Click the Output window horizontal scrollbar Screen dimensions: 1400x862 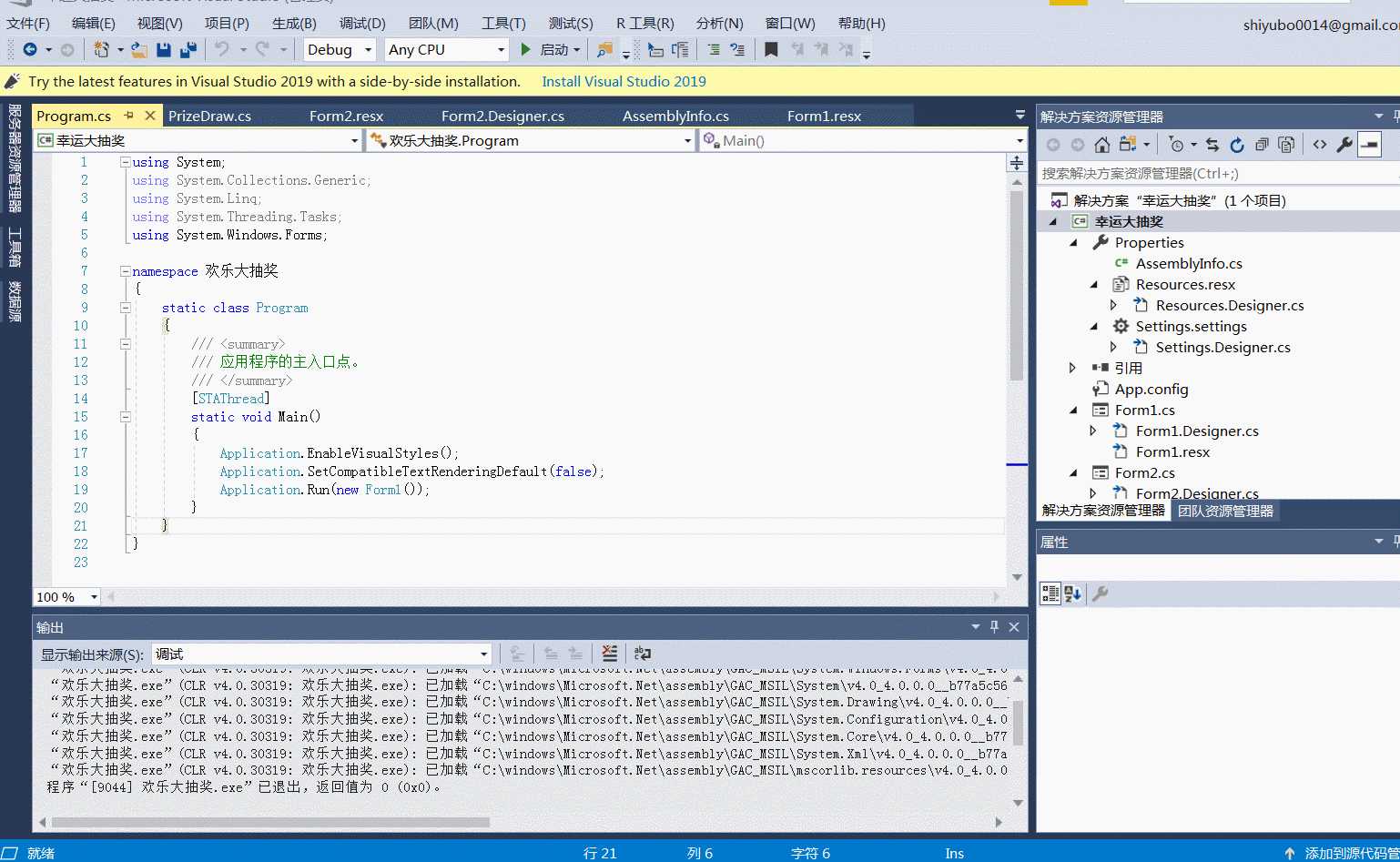click(273, 822)
